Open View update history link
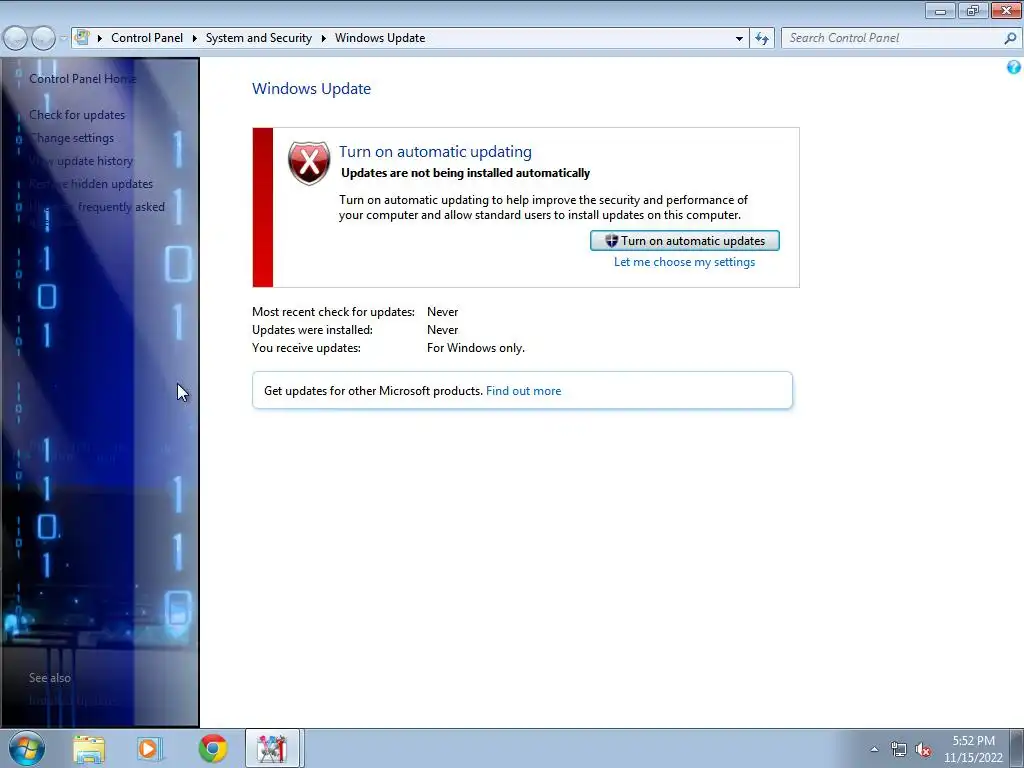Image resolution: width=1024 pixels, height=768 pixels. pos(81,161)
